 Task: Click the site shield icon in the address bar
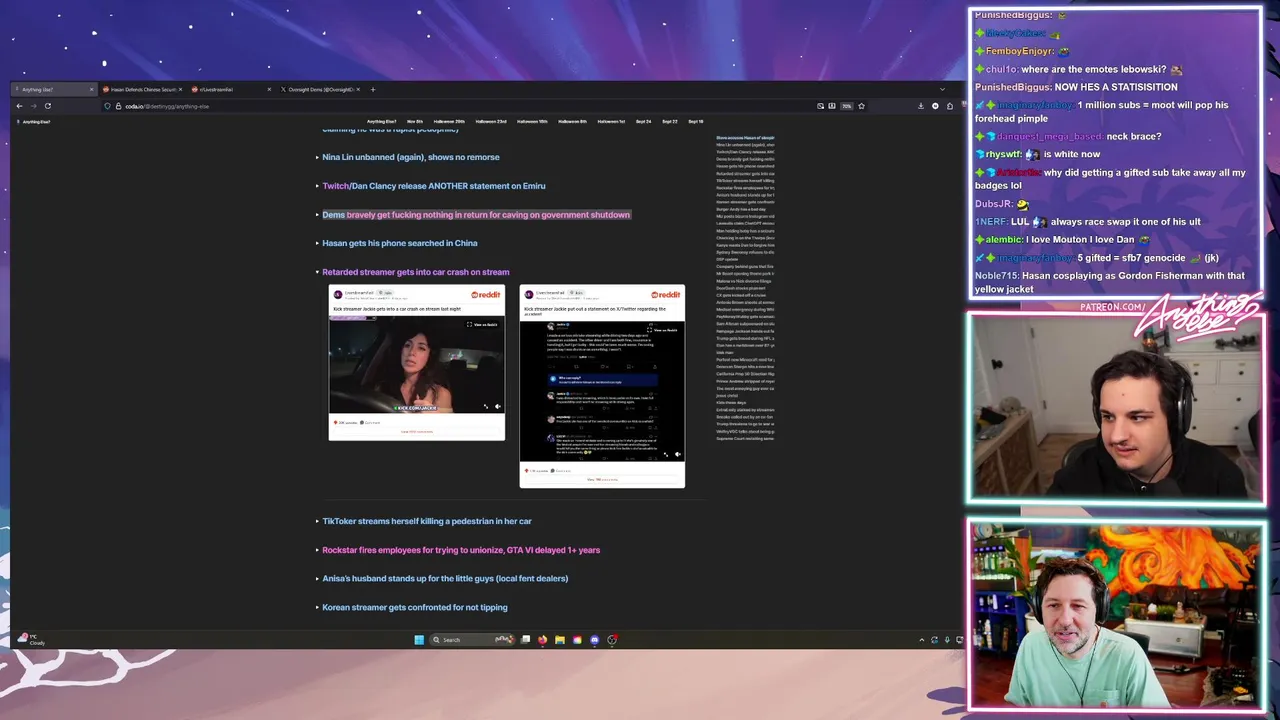(x=107, y=106)
